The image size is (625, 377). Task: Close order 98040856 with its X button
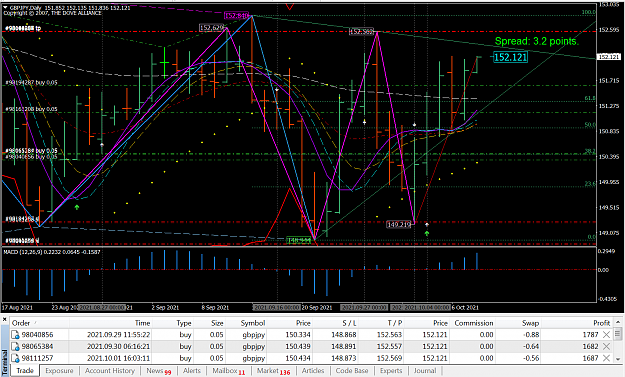pyautogui.click(x=606, y=335)
